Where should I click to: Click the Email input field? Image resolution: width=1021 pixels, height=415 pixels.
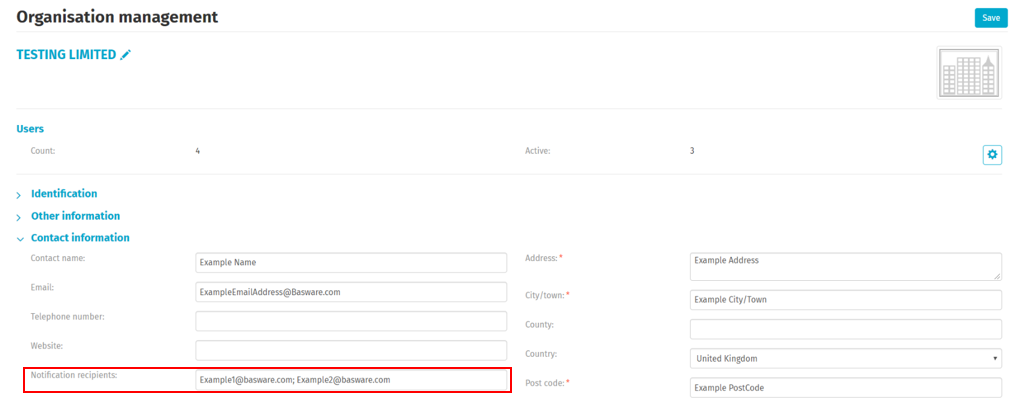(351, 292)
